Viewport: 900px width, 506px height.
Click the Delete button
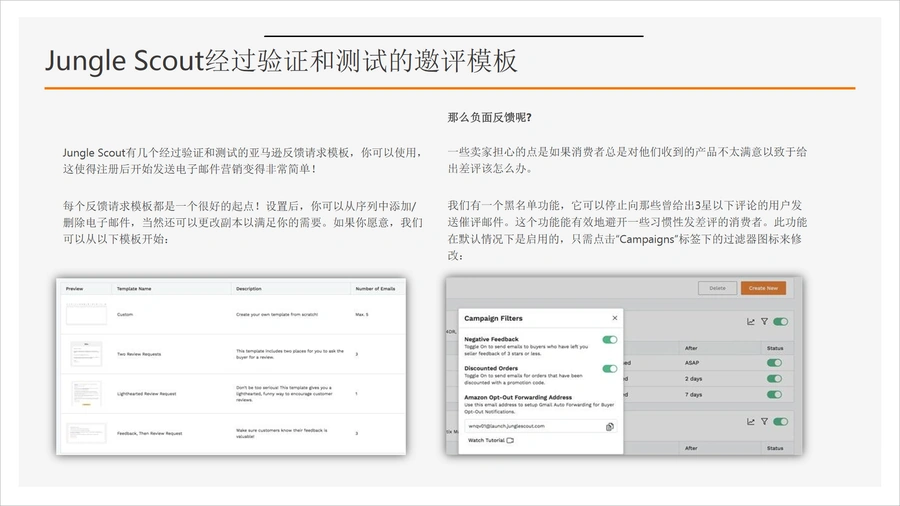click(717, 288)
